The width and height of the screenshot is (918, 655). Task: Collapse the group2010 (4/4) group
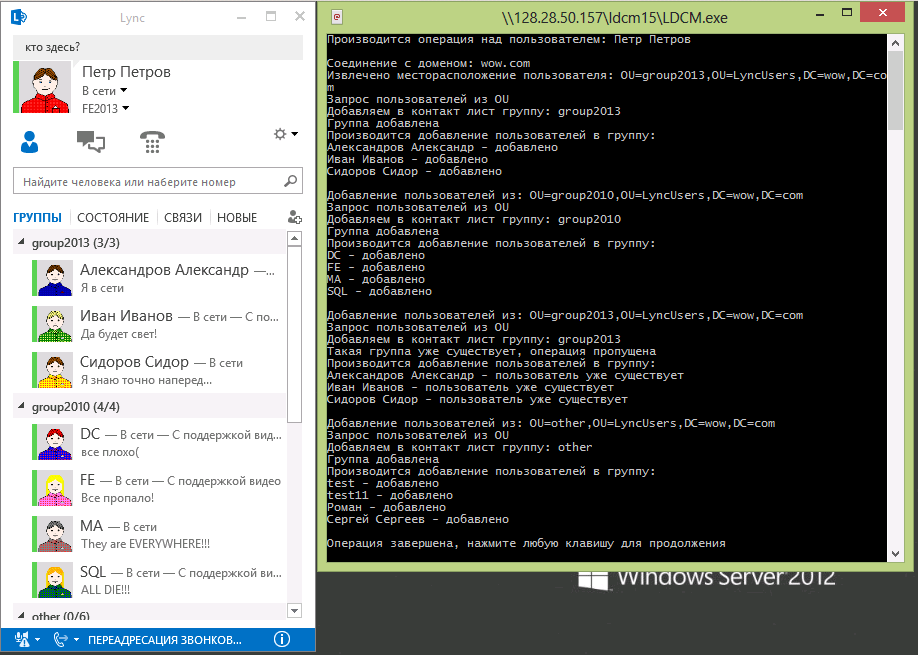21,406
